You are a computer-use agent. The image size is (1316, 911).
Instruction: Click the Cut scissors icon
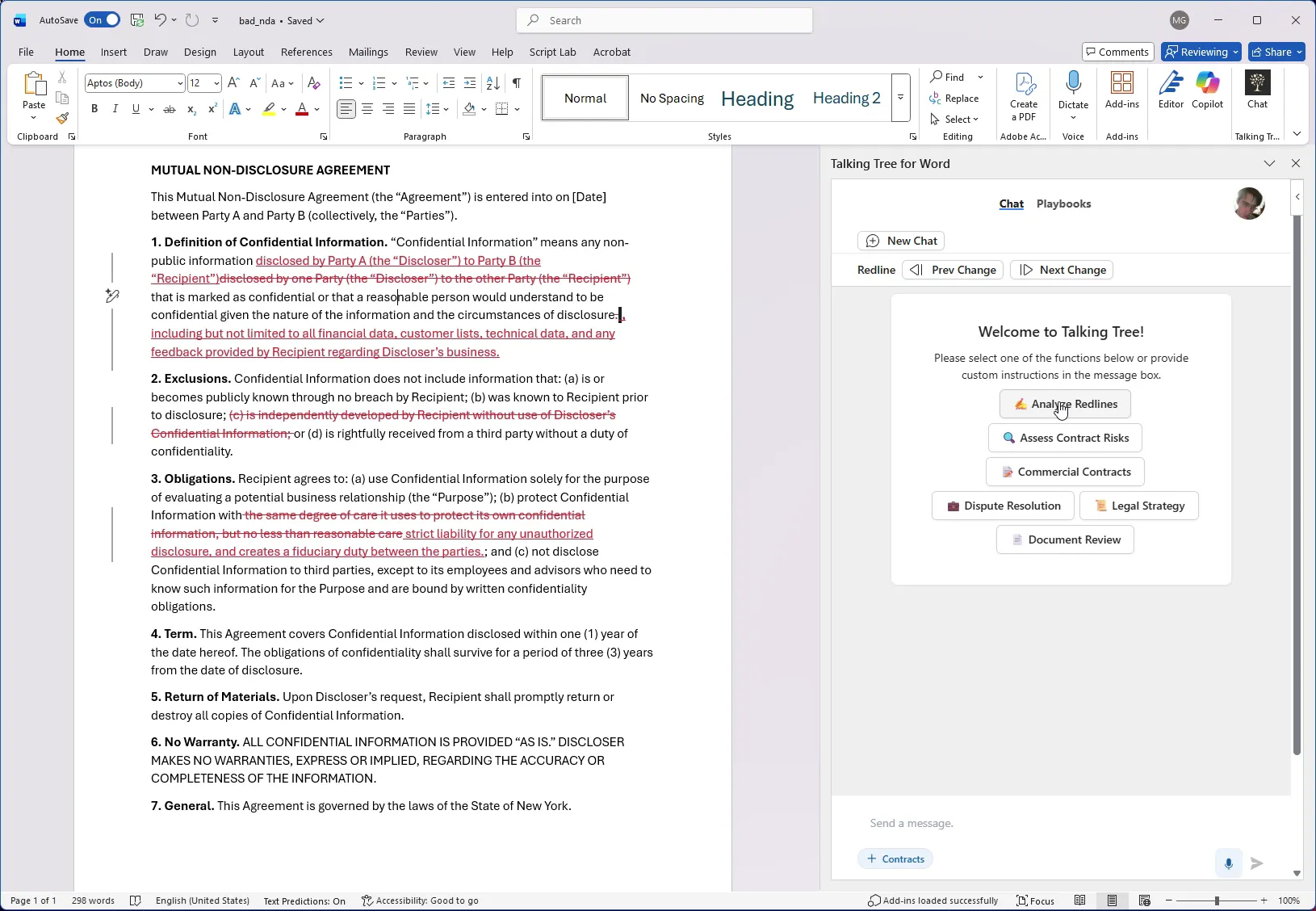point(62,78)
